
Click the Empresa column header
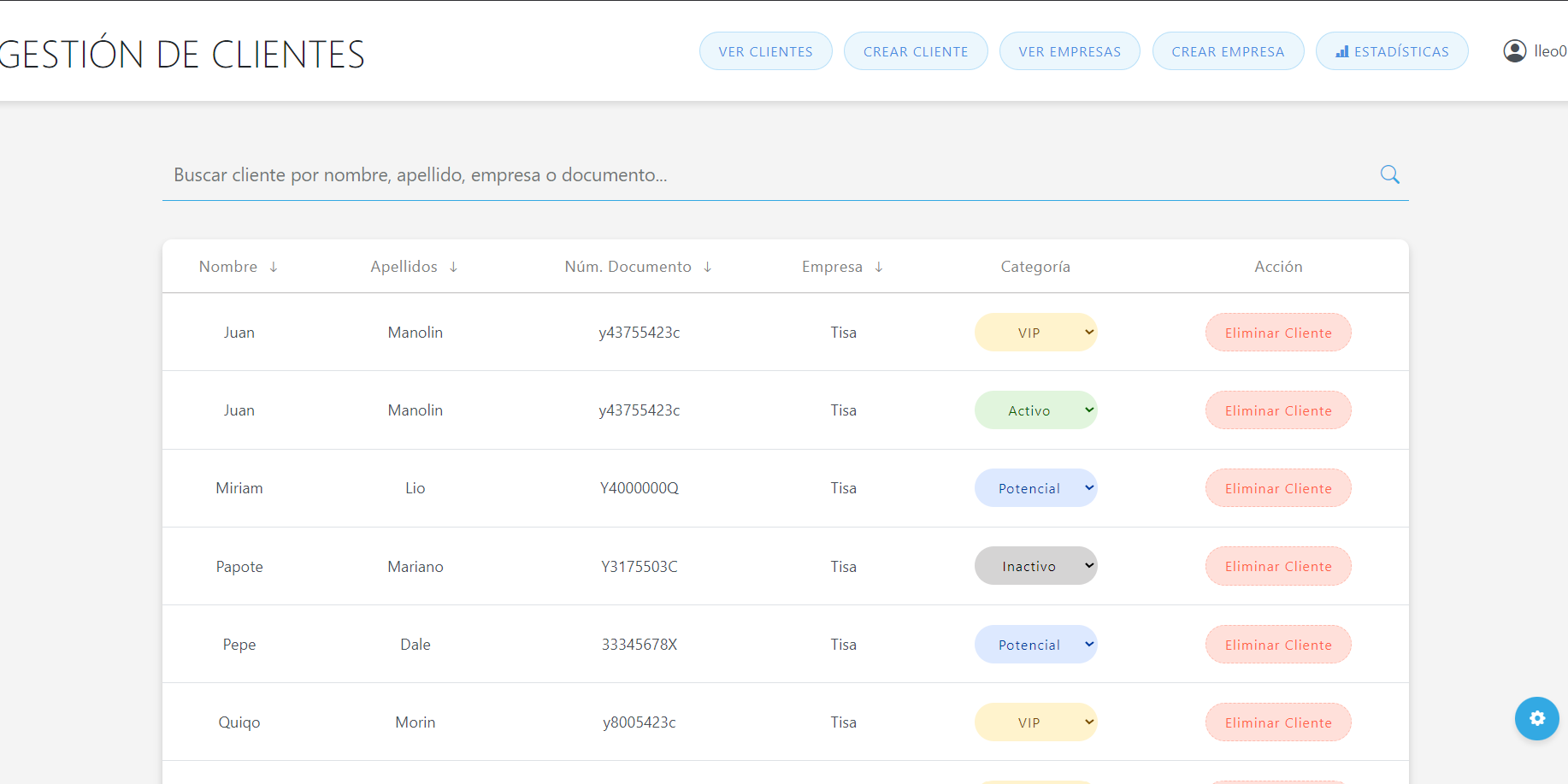[x=832, y=267]
